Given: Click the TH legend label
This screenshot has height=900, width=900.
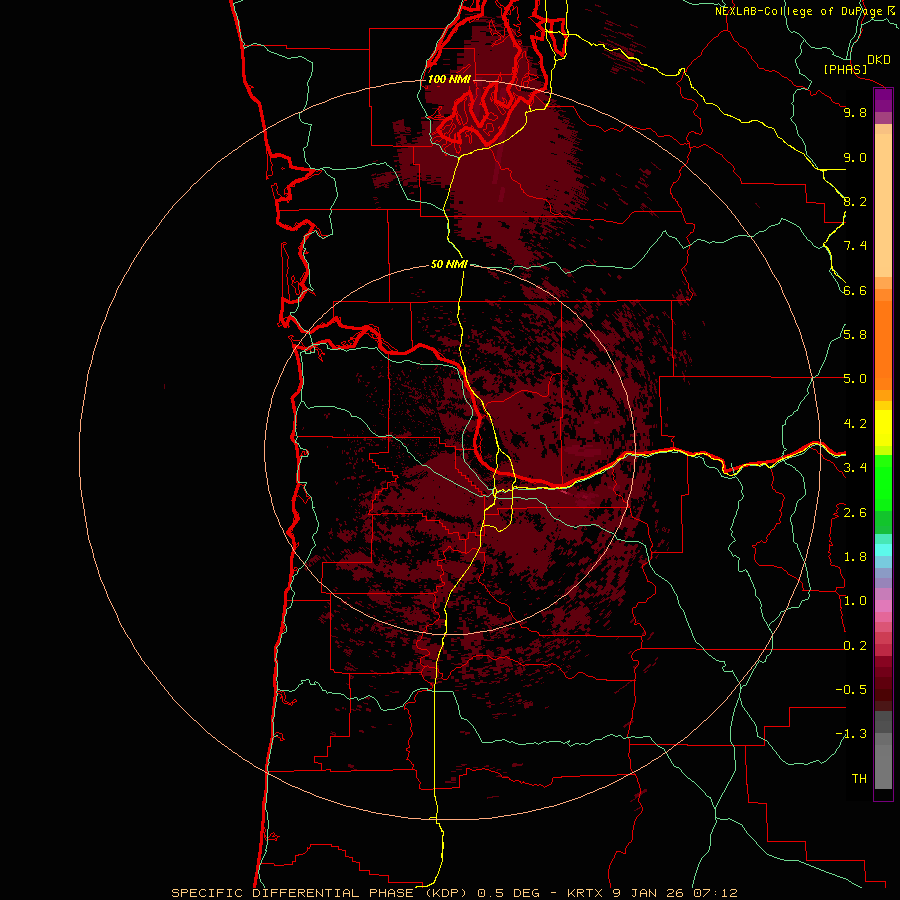Looking at the screenshot, I should (859, 779).
